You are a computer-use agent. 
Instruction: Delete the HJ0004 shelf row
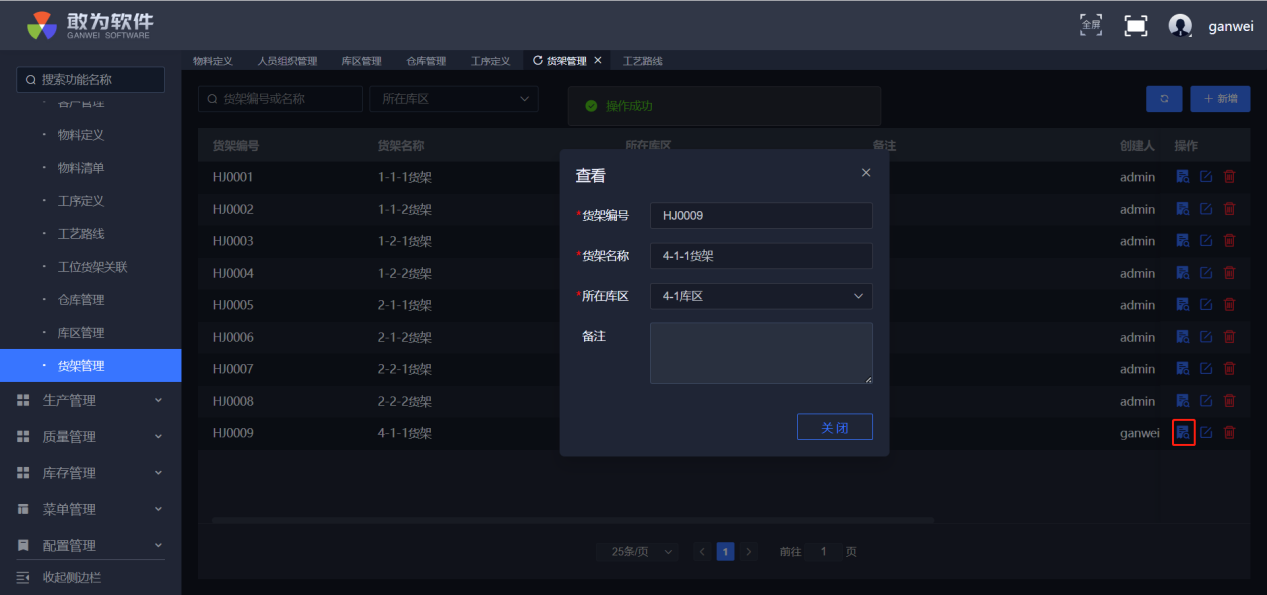(1229, 273)
